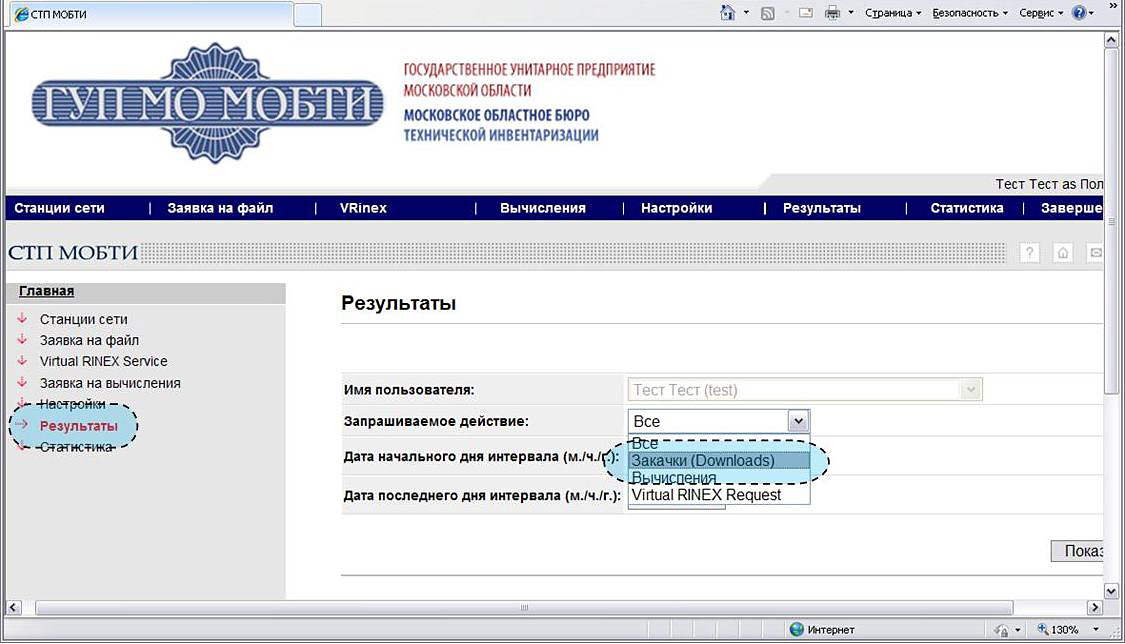1125x644 pixels.
Task: Open Статистика in the blue navigation bar
Action: pyautogui.click(x=967, y=208)
